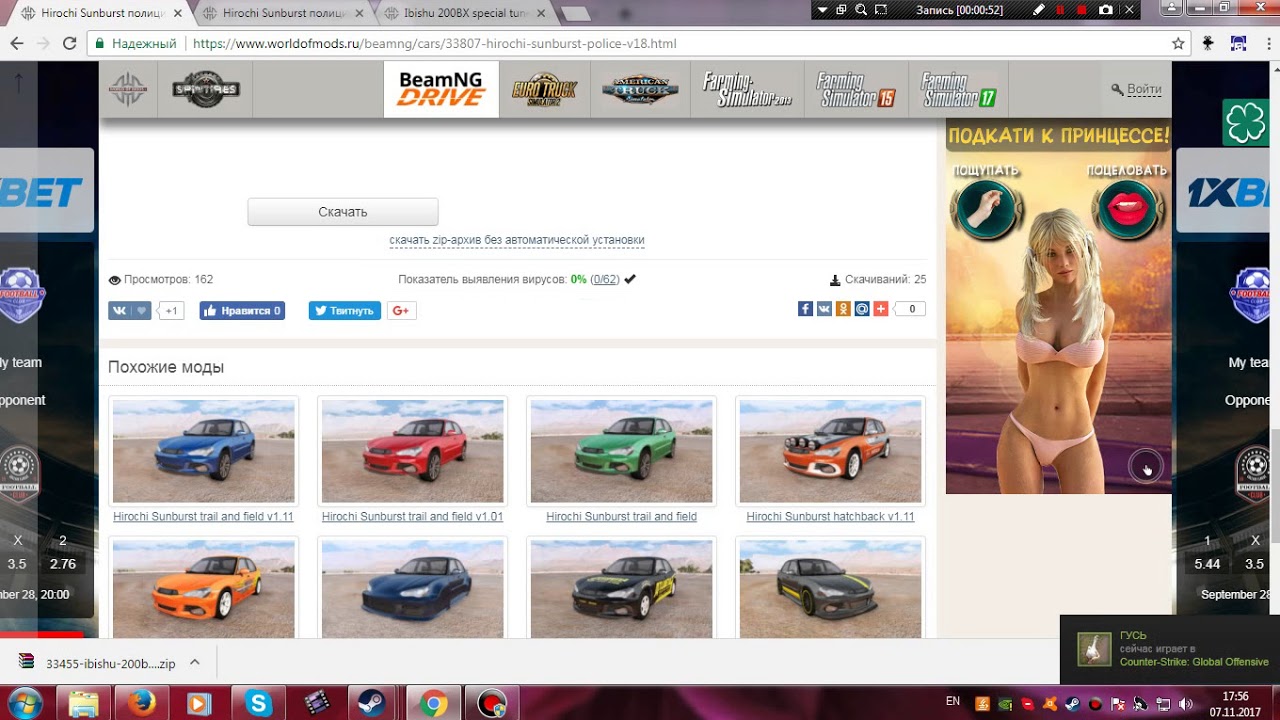This screenshot has height=720, width=1280.
Task: Open the orange Sunburst car thumbnail in second row
Action: coord(204,589)
